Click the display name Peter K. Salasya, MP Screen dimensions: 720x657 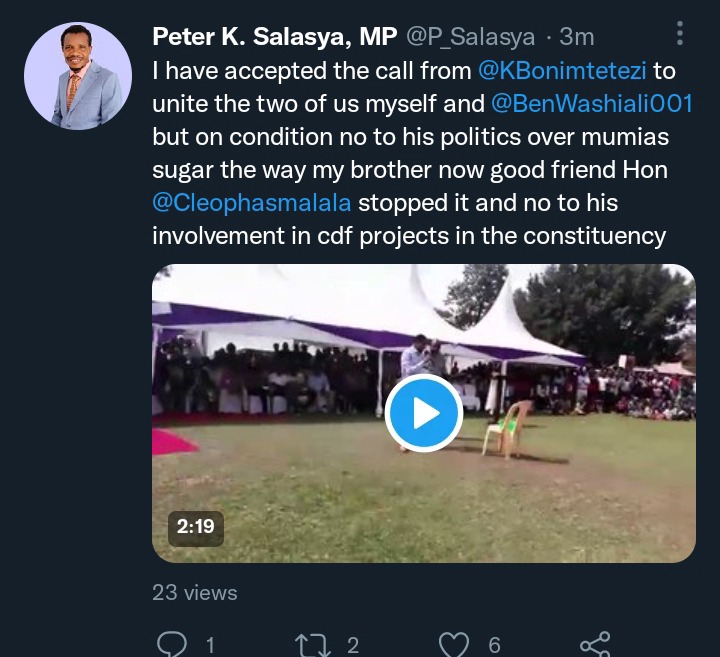coord(275,37)
